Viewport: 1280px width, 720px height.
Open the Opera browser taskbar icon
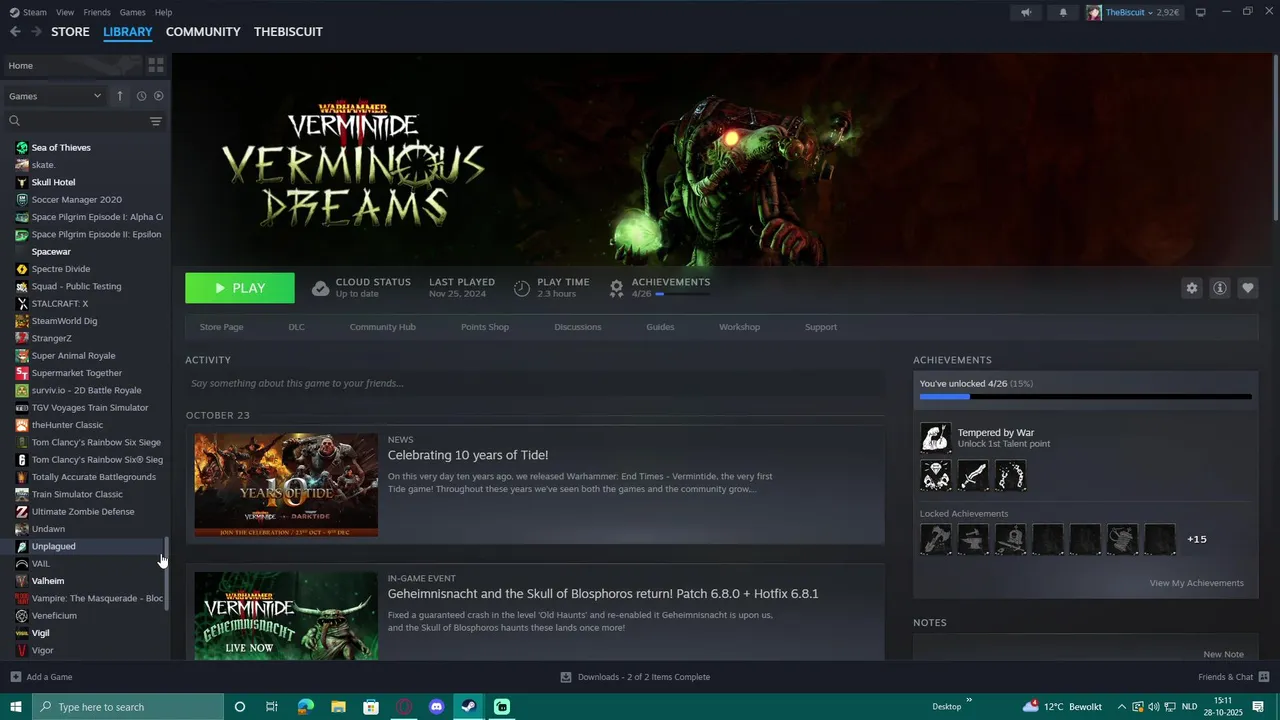click(x=404, y=707)
